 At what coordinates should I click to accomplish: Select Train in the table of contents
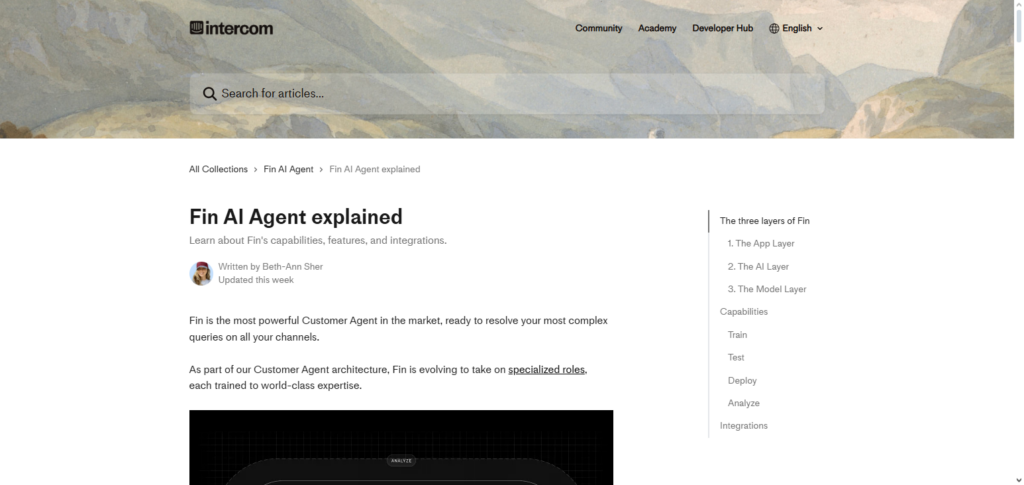click(x=737, y=335)
